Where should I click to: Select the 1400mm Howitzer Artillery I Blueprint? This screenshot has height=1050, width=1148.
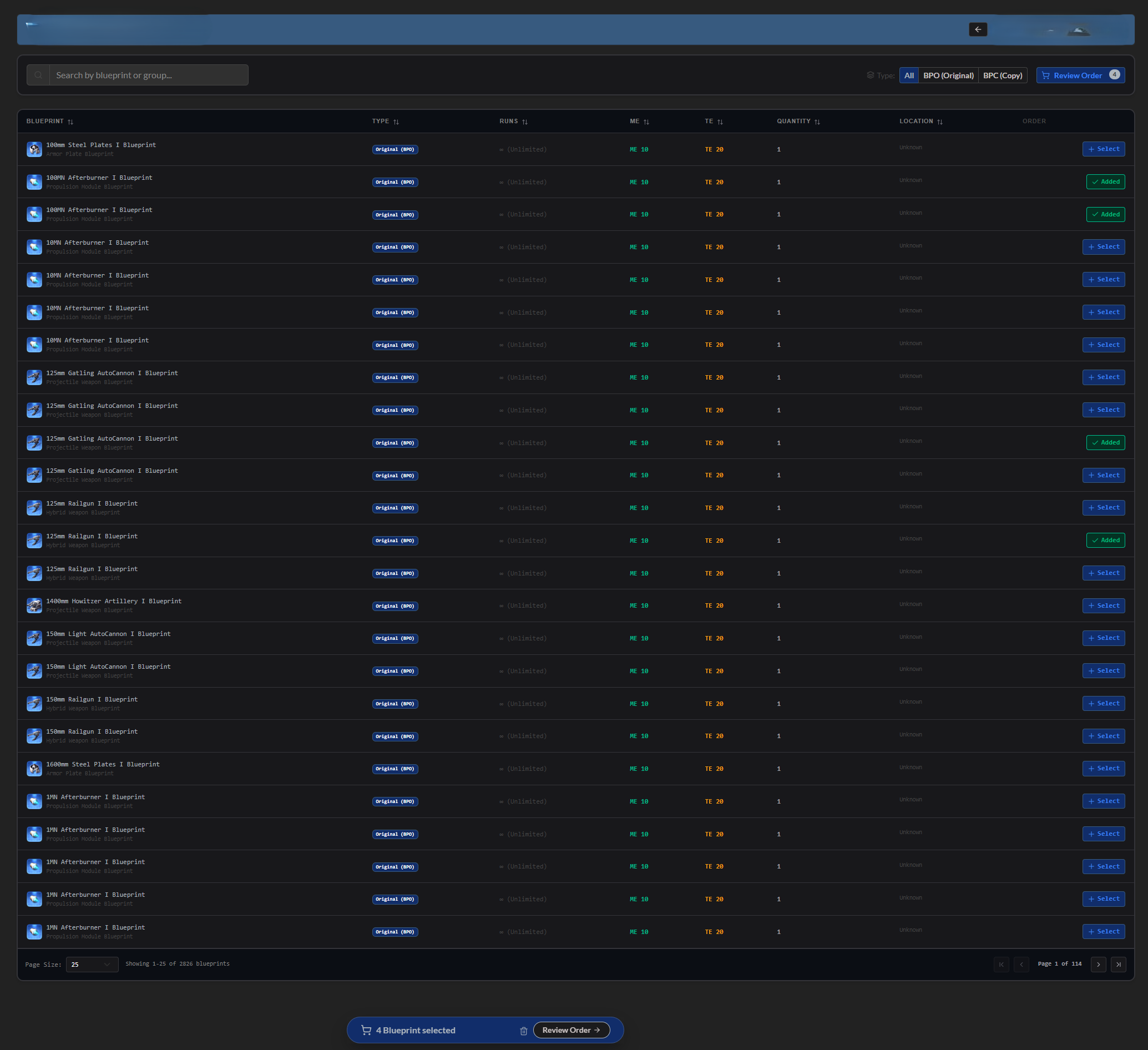click(1103, 606)
